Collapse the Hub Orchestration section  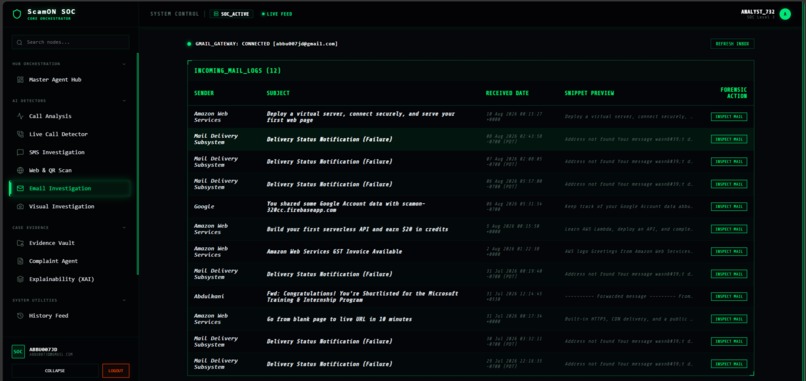pyautogui.click(x=124, y=64)
